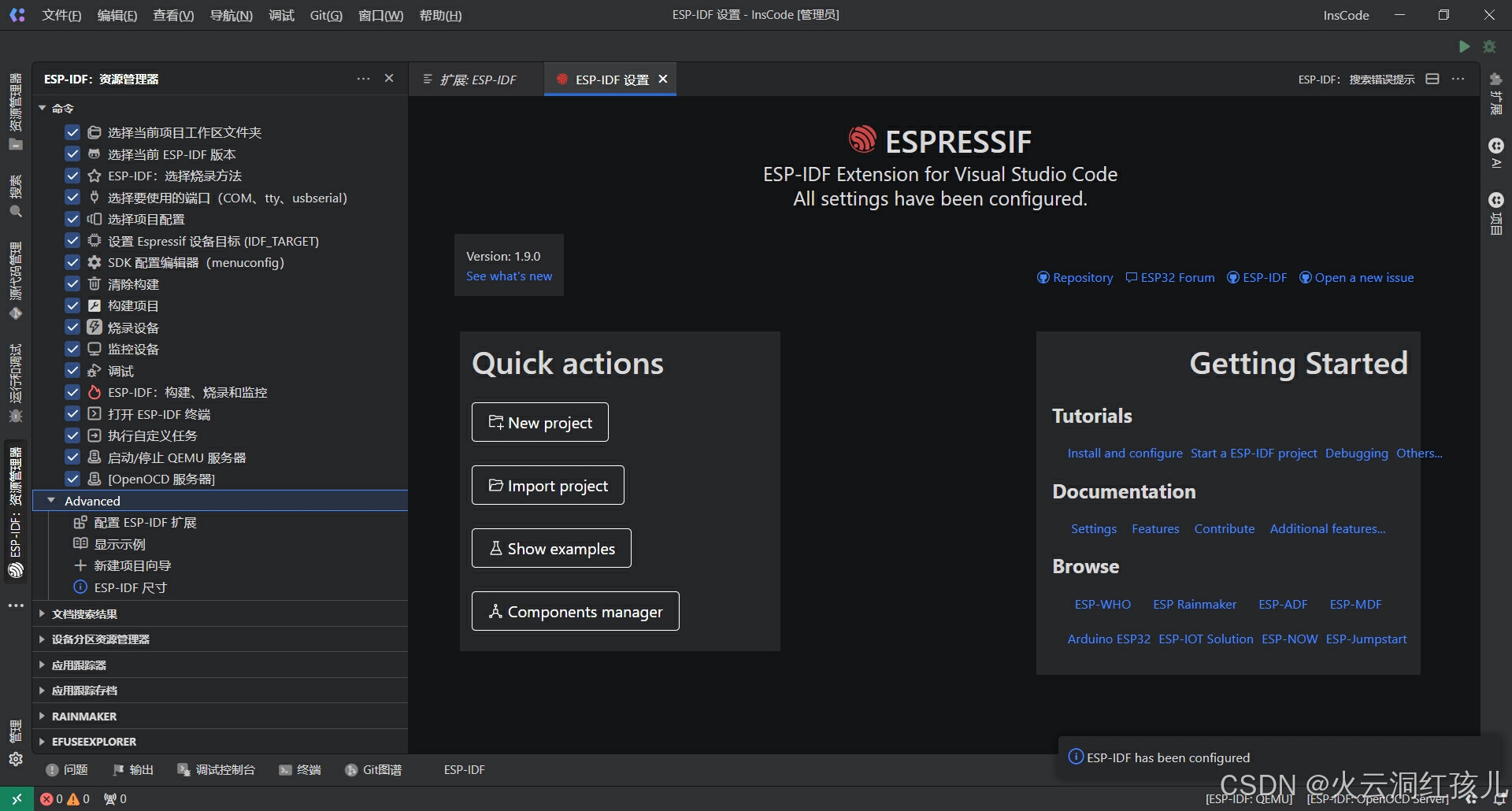1512x811 pixels.
Task: Open the Search view in activity bar
Action: 16,197
